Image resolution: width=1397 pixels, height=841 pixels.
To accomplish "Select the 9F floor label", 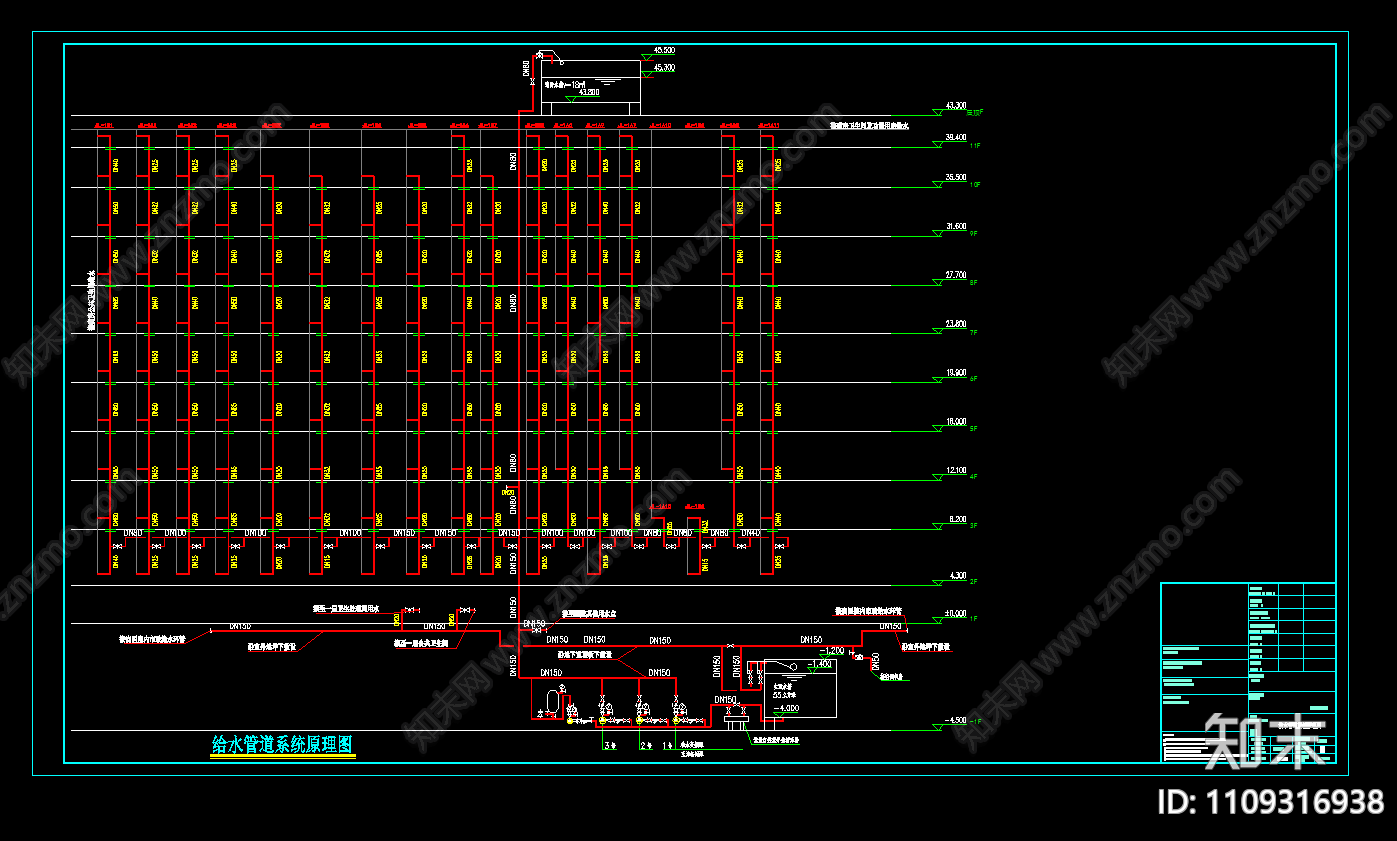I will (x=973, y=234).
